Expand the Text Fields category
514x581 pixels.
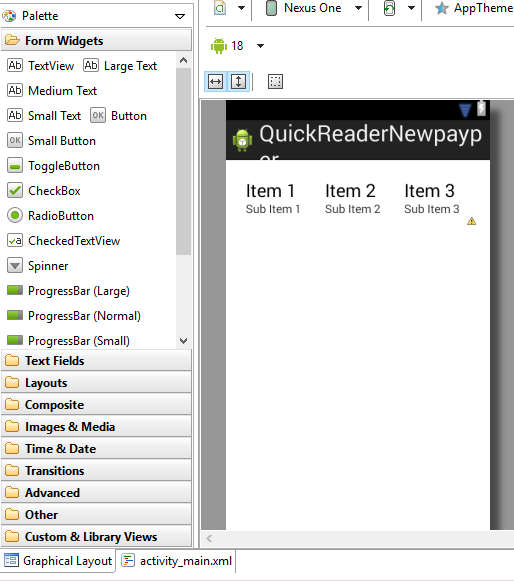[96, 361]
